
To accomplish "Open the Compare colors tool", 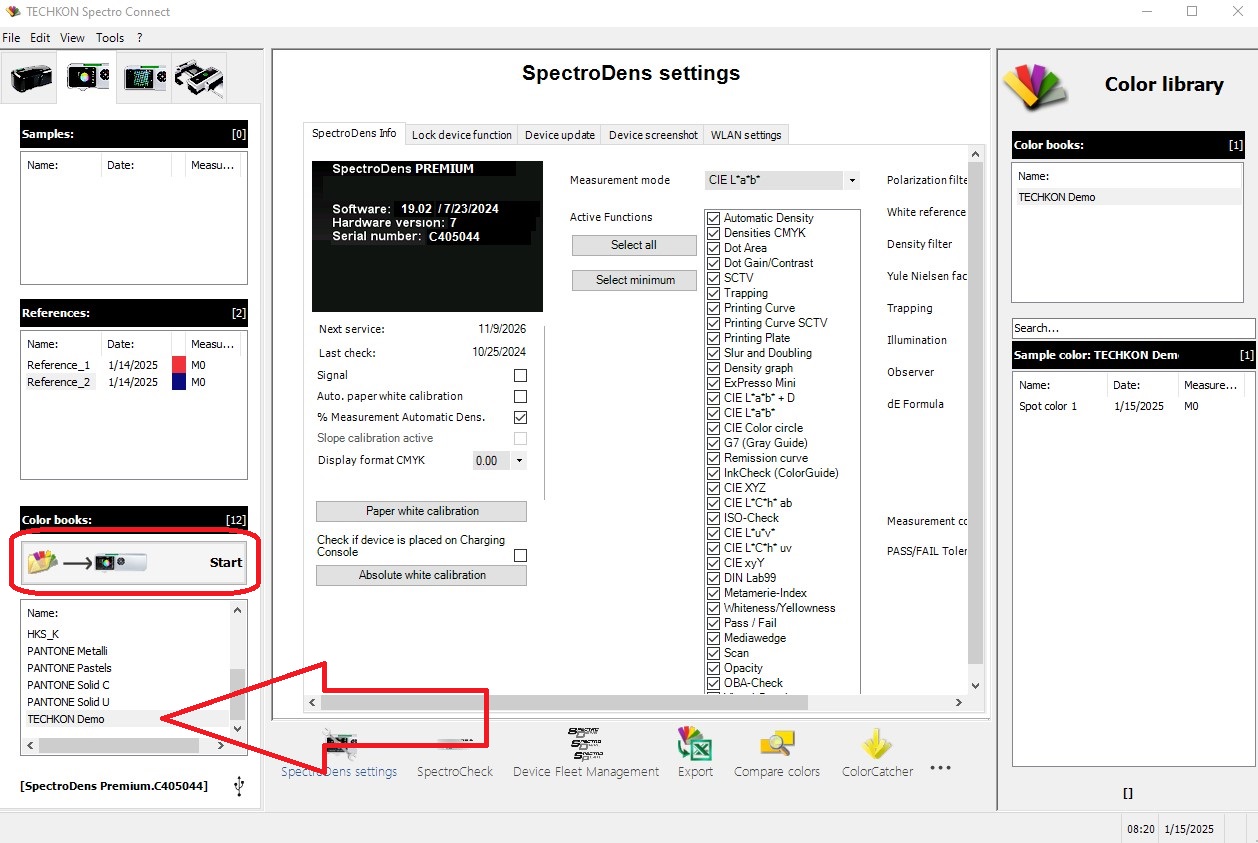I will (x=777, y=753).
